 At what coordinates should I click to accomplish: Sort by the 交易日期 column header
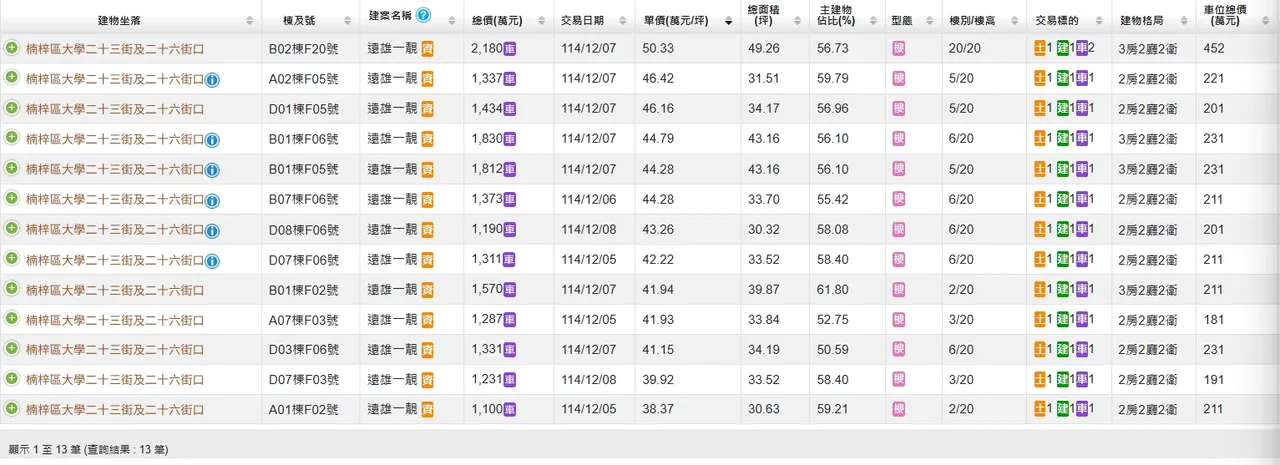(582, 20)
